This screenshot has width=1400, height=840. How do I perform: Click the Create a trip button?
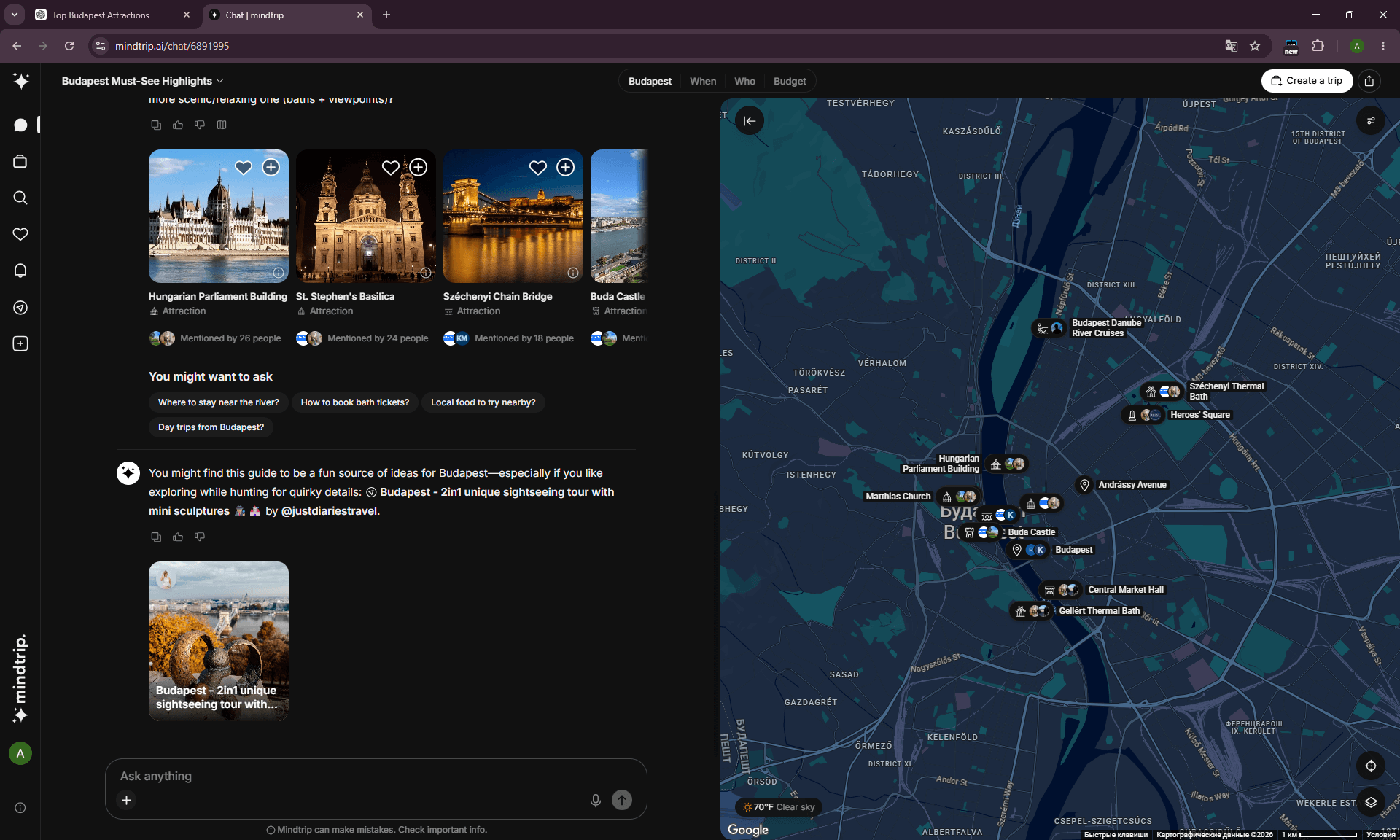click(1307, 81)
